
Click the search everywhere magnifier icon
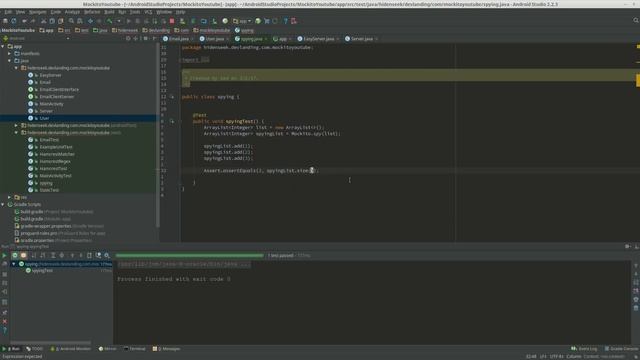click(636, 20)
